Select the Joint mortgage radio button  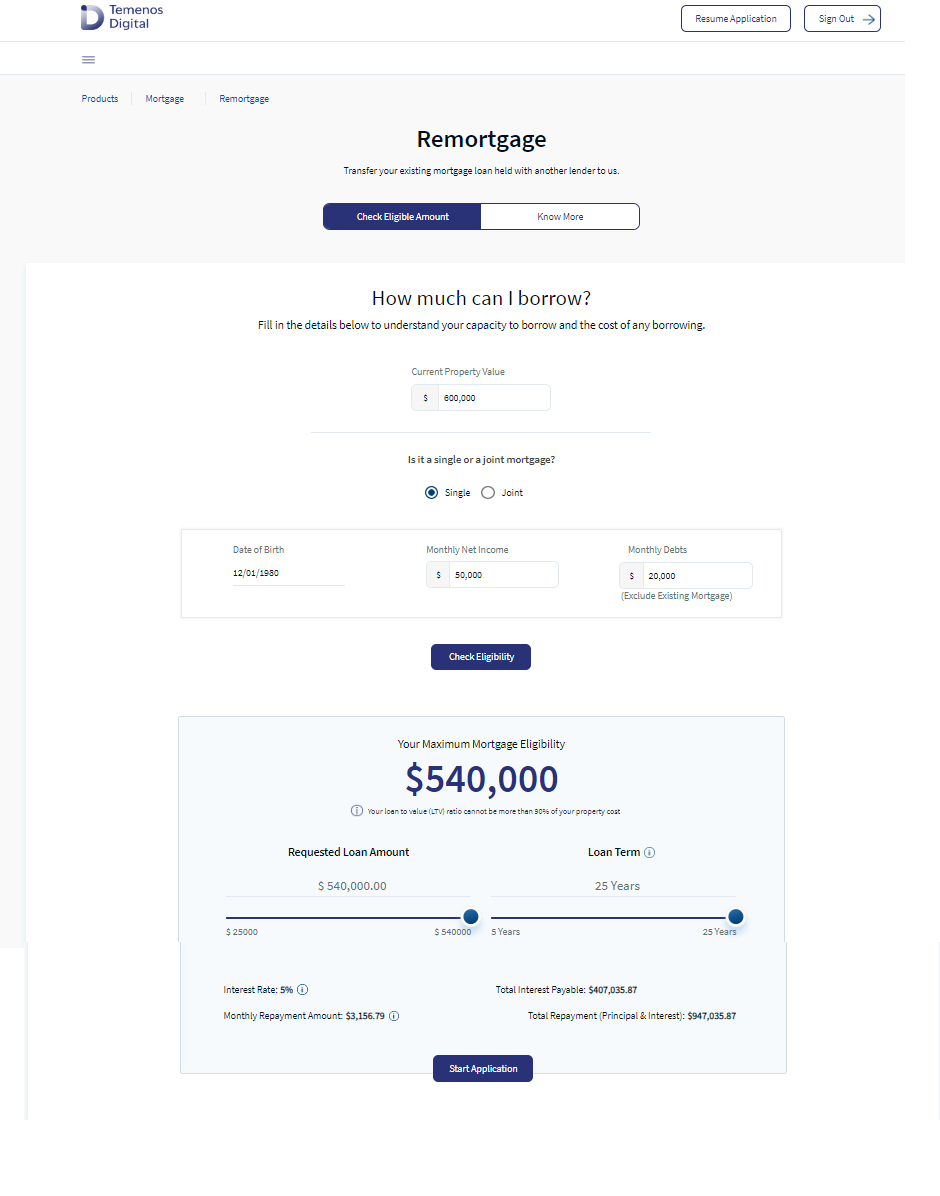(488, 493)
